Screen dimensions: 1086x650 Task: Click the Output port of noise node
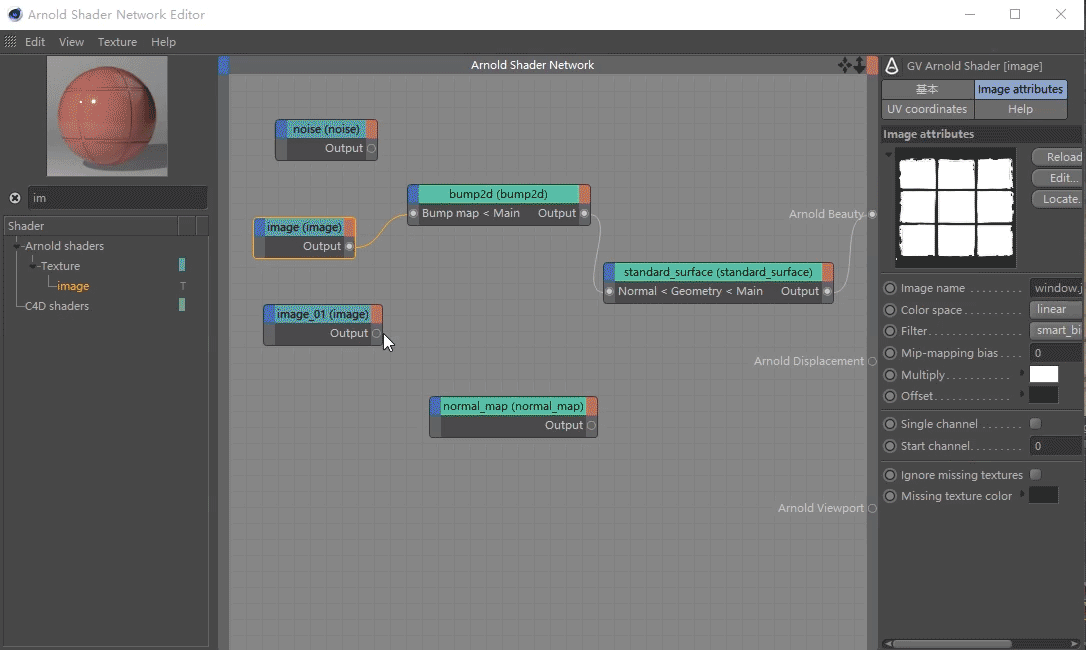click(x=371, y=148)
